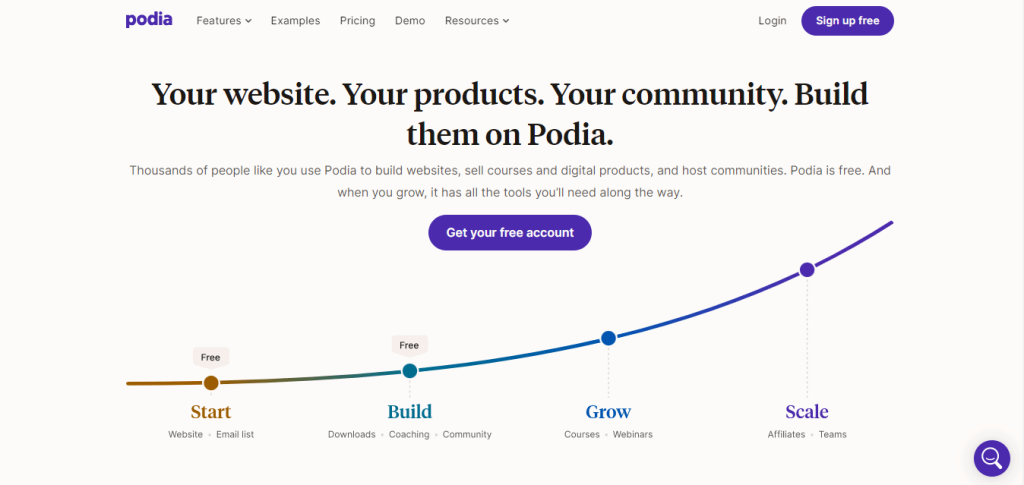1024x485 pixels.
Task: Click the Community label under Build
Action: (x=467, y=434)
